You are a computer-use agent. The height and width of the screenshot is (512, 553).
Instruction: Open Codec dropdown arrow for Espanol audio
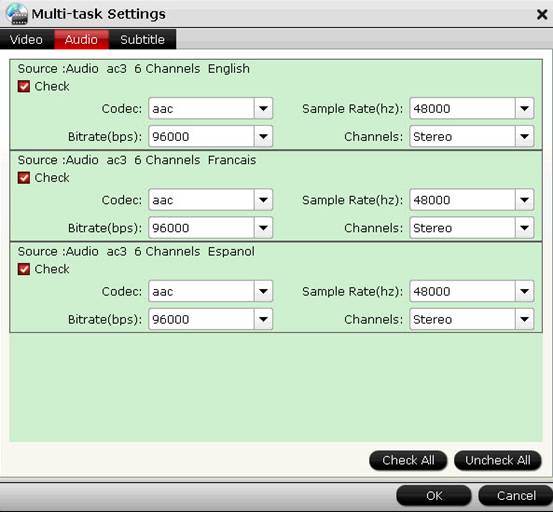[263, 291]
